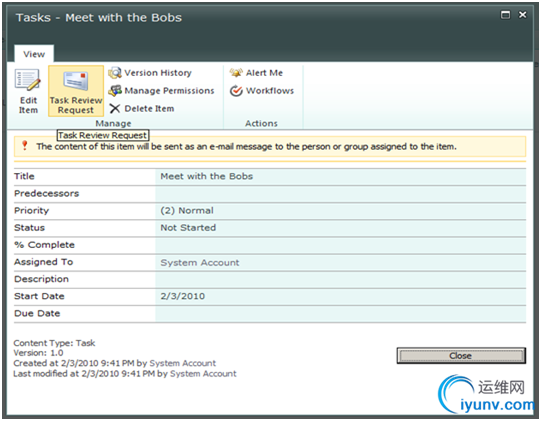Click the '(2) Normal' priority value

(187, 210)
